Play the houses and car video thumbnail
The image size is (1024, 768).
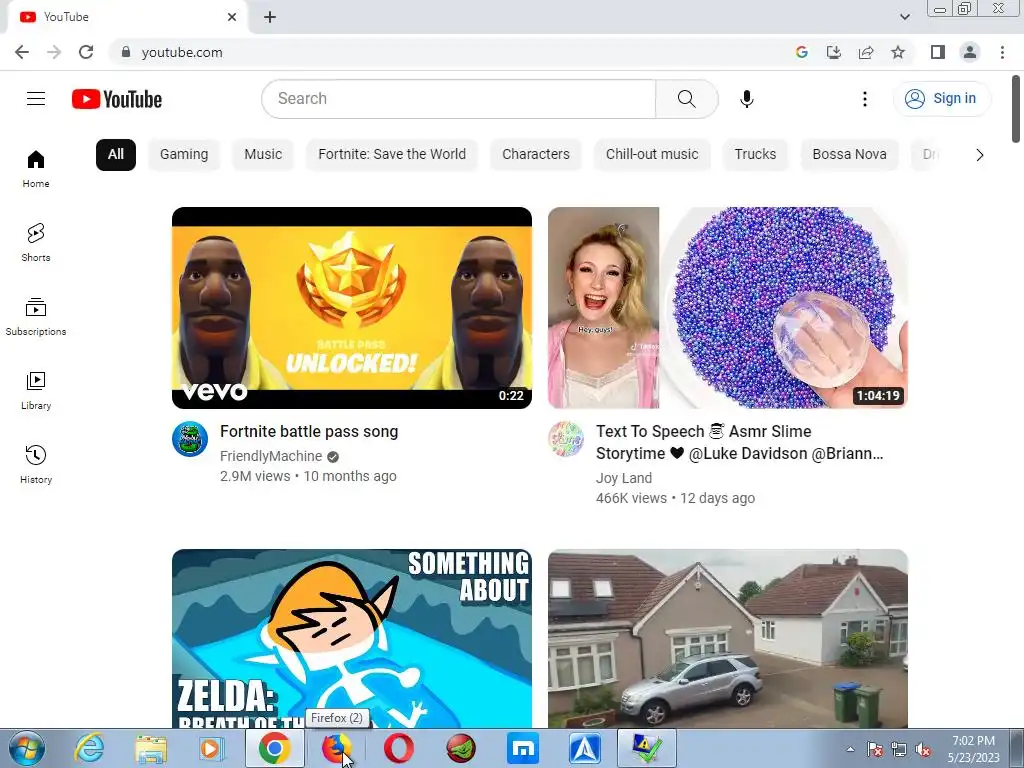pos(728,639)
